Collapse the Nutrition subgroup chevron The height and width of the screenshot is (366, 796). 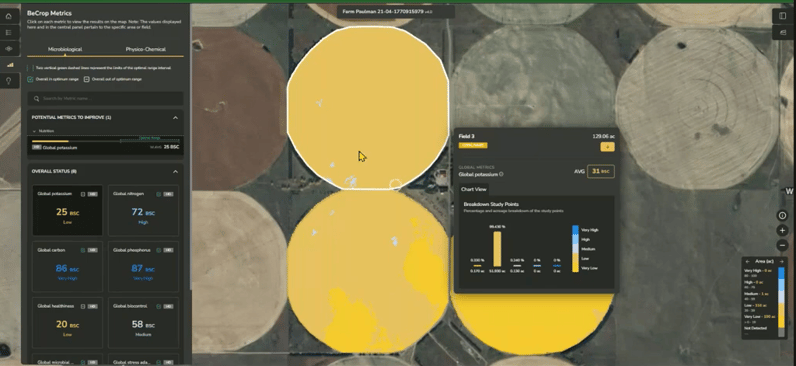tap(34, 131)
